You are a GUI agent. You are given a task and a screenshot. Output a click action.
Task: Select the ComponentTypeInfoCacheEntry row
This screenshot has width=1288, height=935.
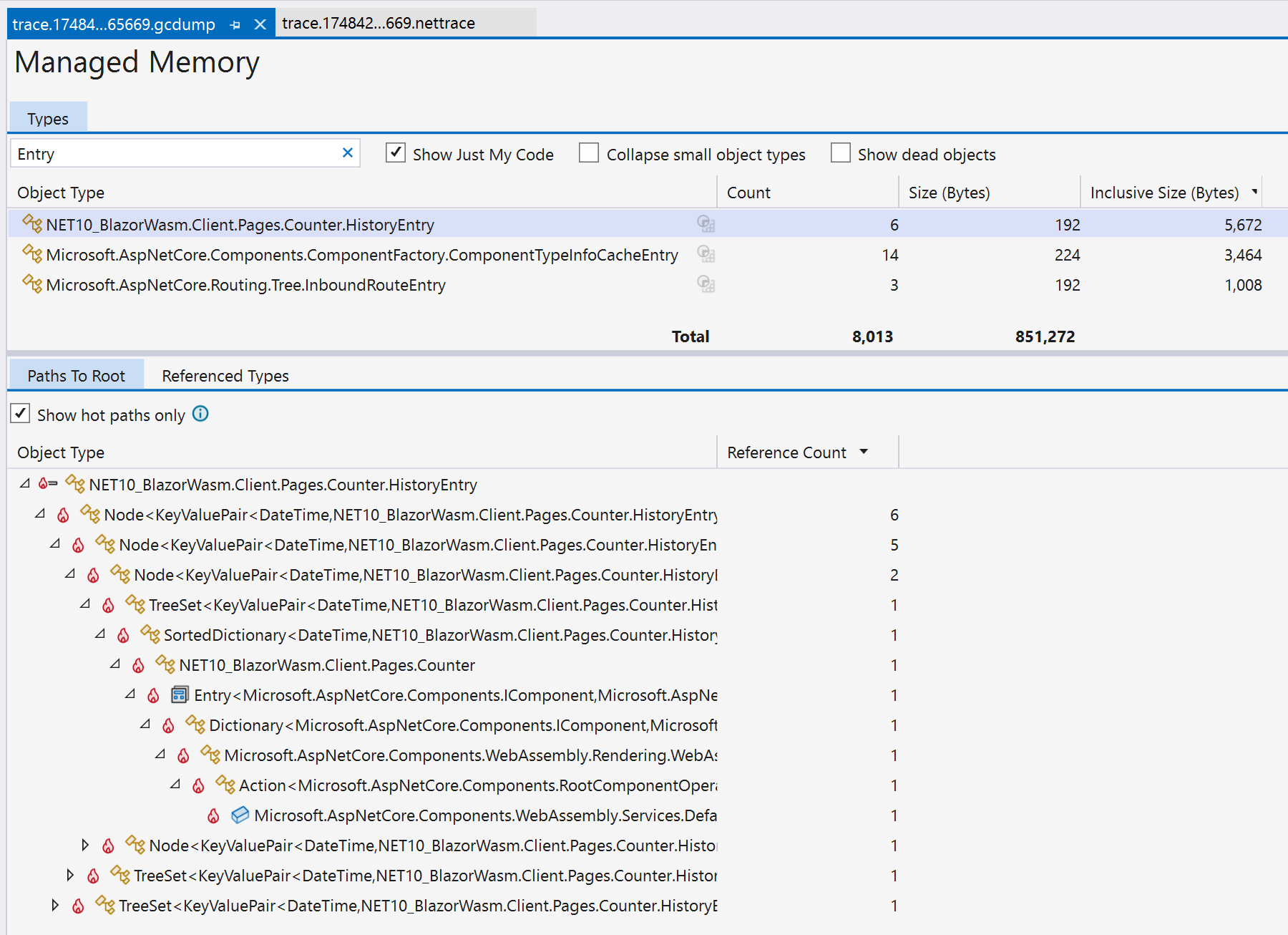click(x=648, y=255)
